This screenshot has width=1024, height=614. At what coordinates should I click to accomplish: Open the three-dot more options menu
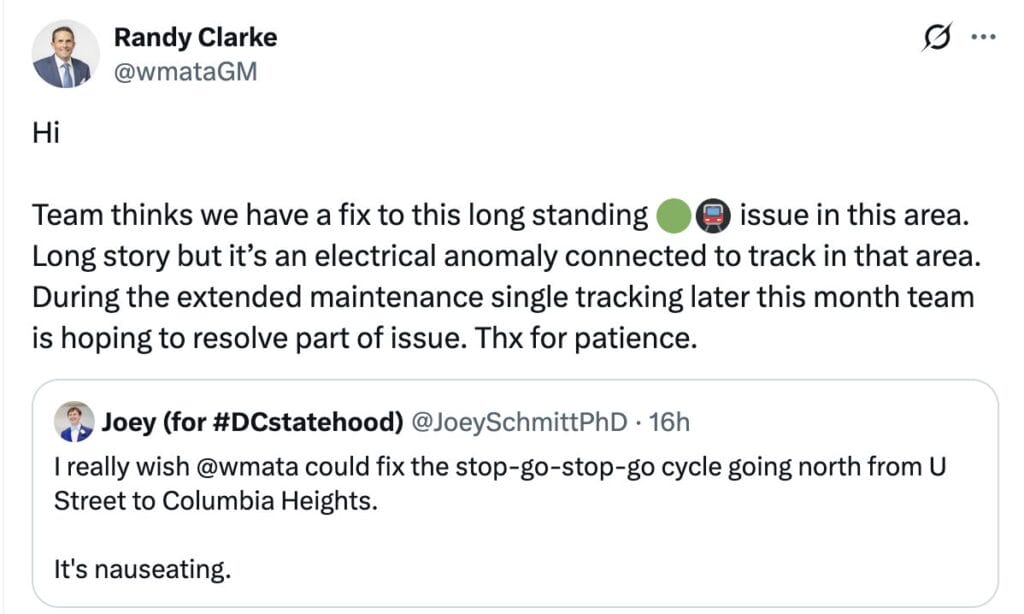985,38
